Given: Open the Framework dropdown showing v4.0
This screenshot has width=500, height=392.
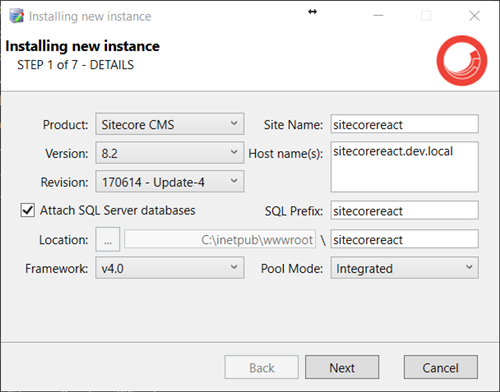Looking at the screenshot, I should point(170,268).
